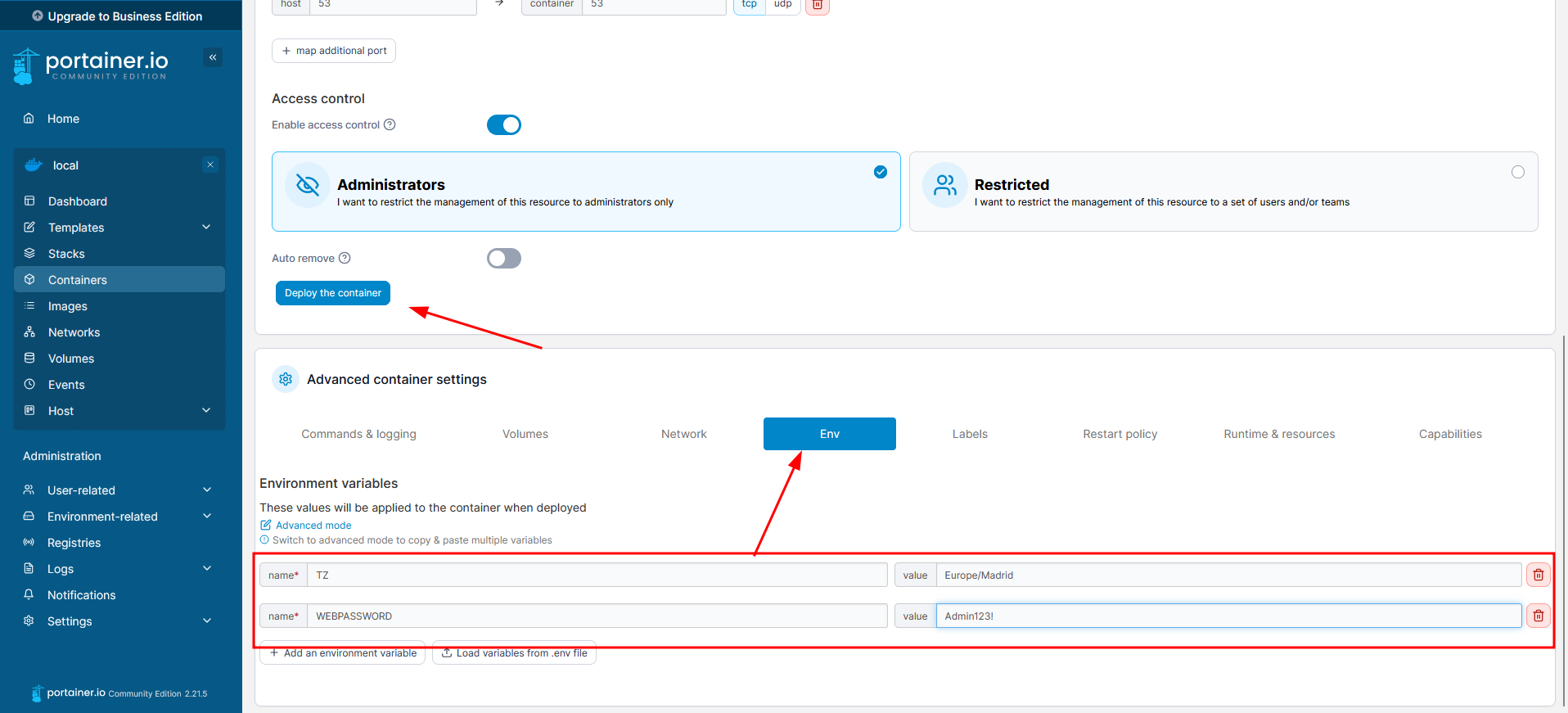This screenshot has width=1568, height=713.
Task: Switch to the Restart policy tab
Action: pos(1120,434)
